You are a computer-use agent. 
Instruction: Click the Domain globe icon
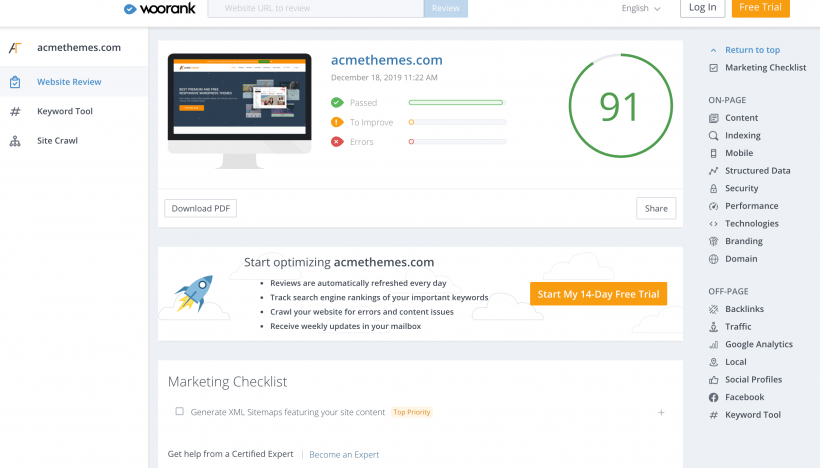tap(713, 259)
